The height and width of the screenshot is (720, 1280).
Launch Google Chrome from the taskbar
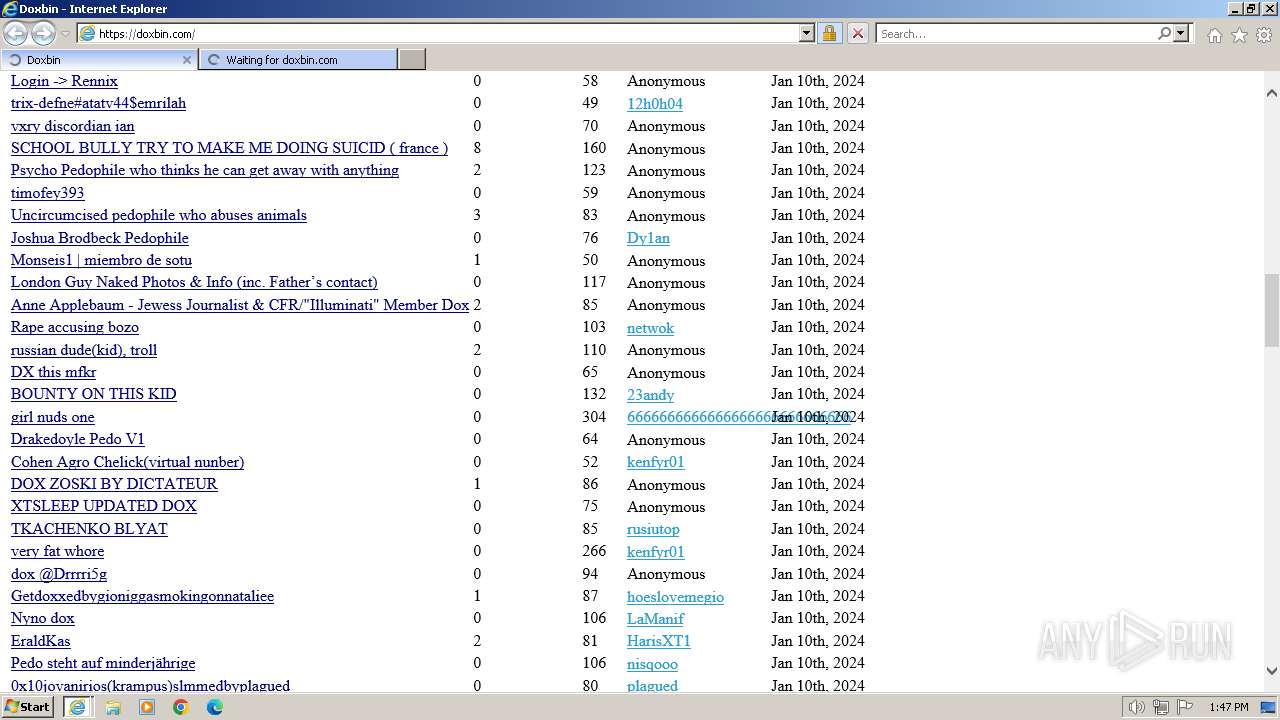(x=181, y=707)
